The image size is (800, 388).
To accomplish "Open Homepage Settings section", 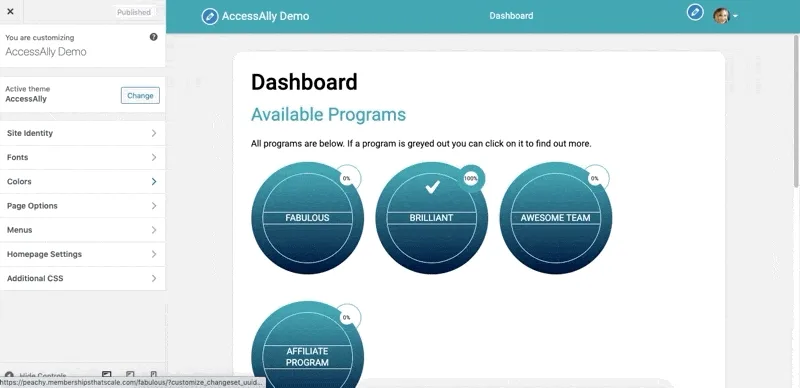I will tap(83, 254).
